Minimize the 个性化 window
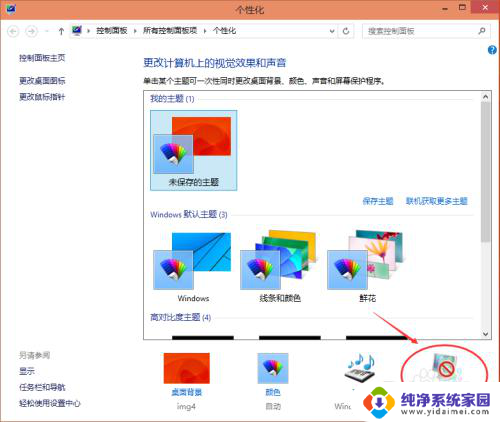Screen dimensions: 500x422 (x=445, y=8)
